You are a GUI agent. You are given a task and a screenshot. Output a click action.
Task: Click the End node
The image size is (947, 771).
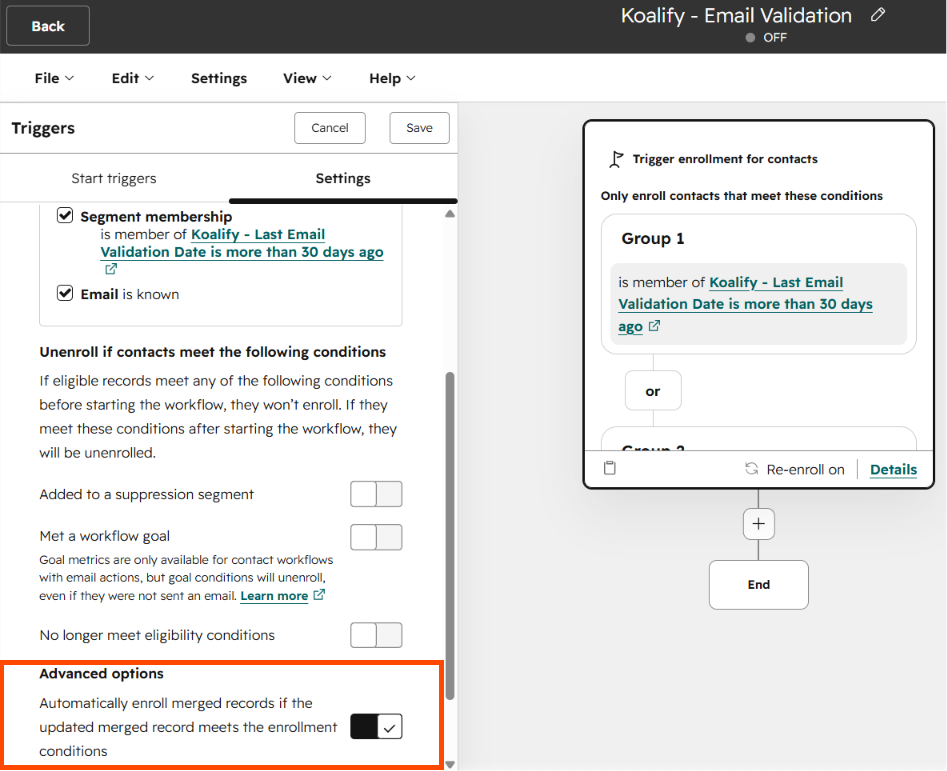[759, 584]
